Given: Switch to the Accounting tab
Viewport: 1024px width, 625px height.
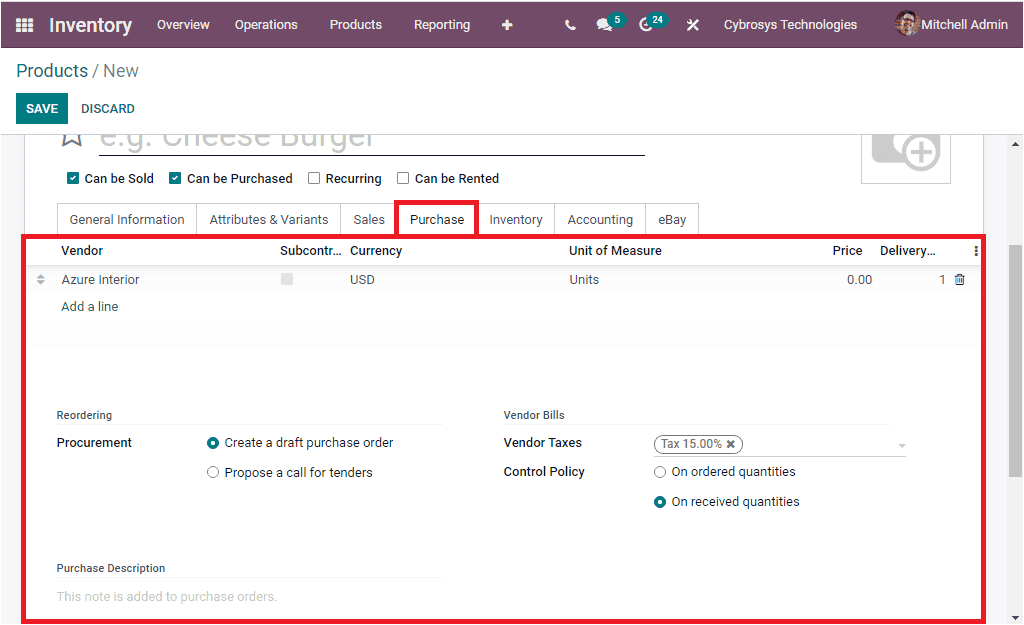Looking at the screenshot, I should pos(600,219).
